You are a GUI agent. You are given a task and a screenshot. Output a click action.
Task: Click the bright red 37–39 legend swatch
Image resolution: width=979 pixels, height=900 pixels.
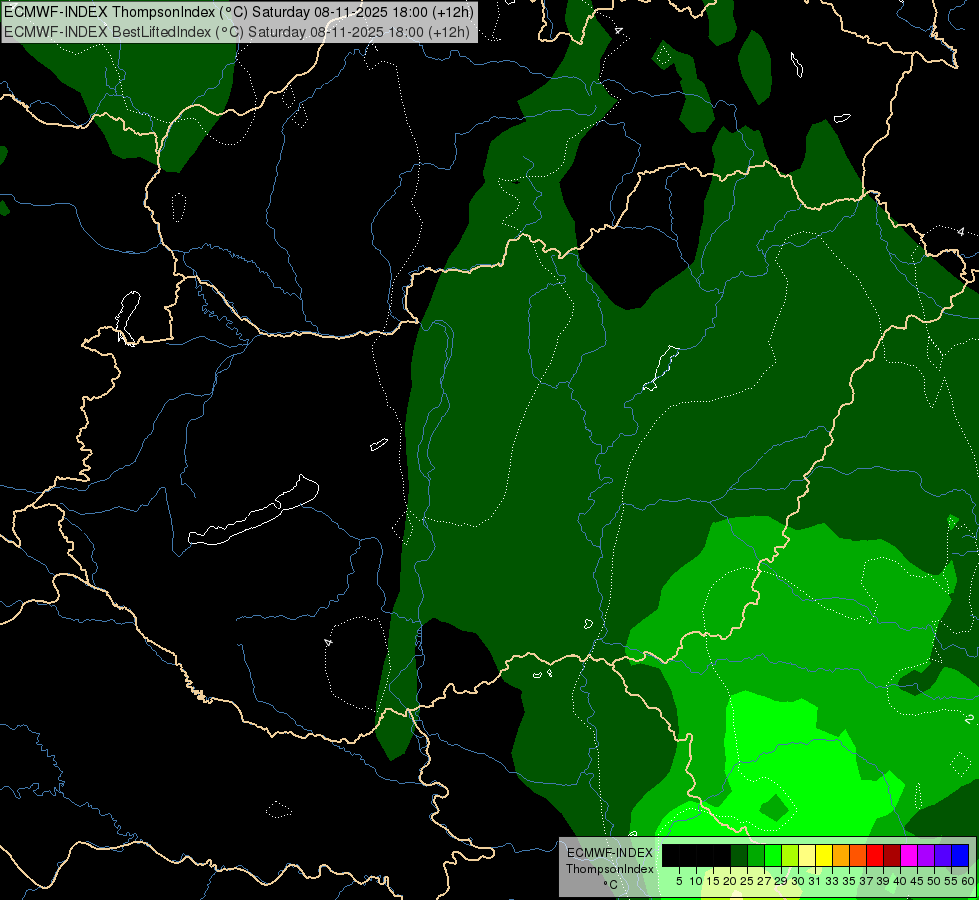875,855
